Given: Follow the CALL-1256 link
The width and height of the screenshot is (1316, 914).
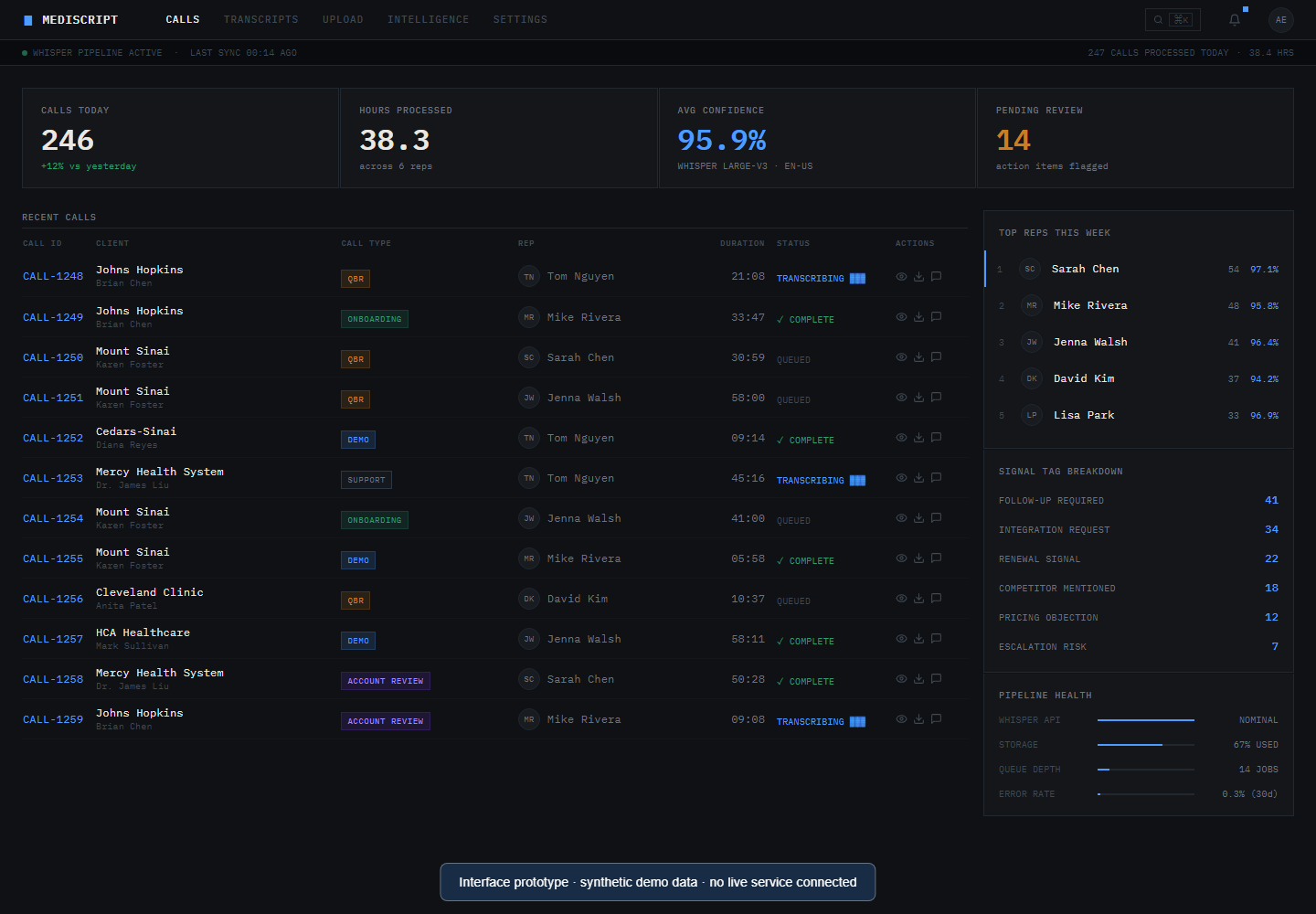Looking at the screenshot, I should coord(53,599).
